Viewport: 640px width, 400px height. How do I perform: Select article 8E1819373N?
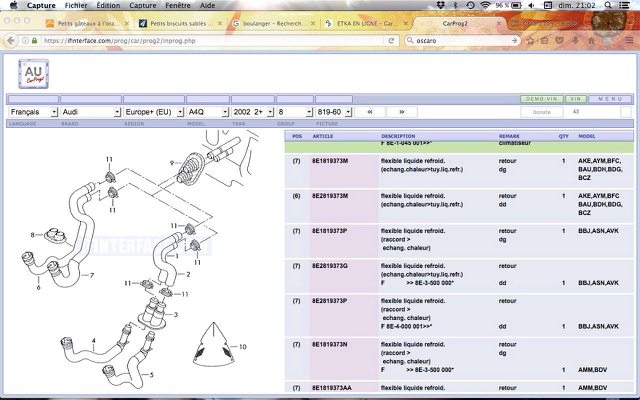tap(330, 344)
